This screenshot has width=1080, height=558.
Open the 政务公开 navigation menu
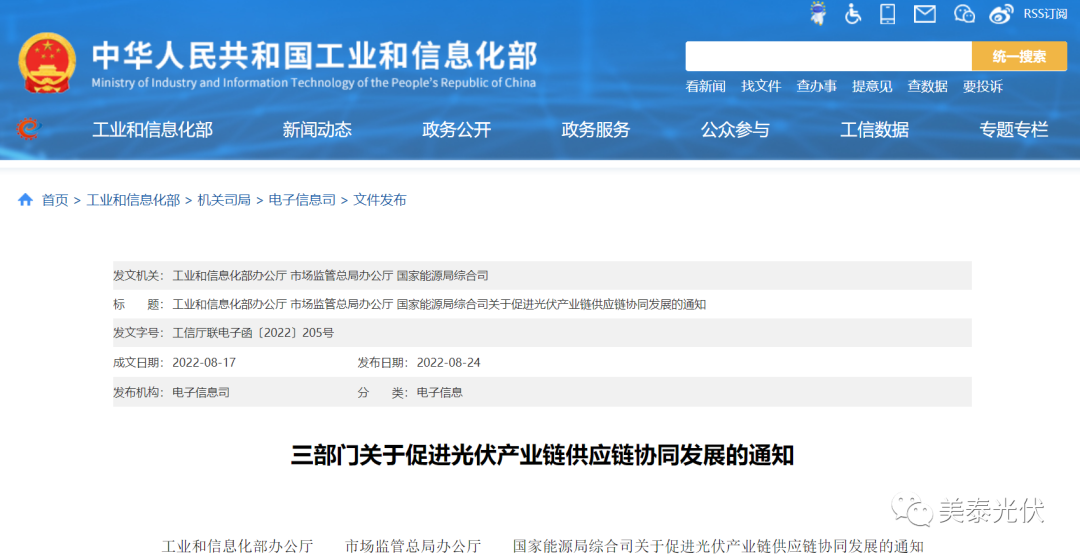[x=457, y=130]
